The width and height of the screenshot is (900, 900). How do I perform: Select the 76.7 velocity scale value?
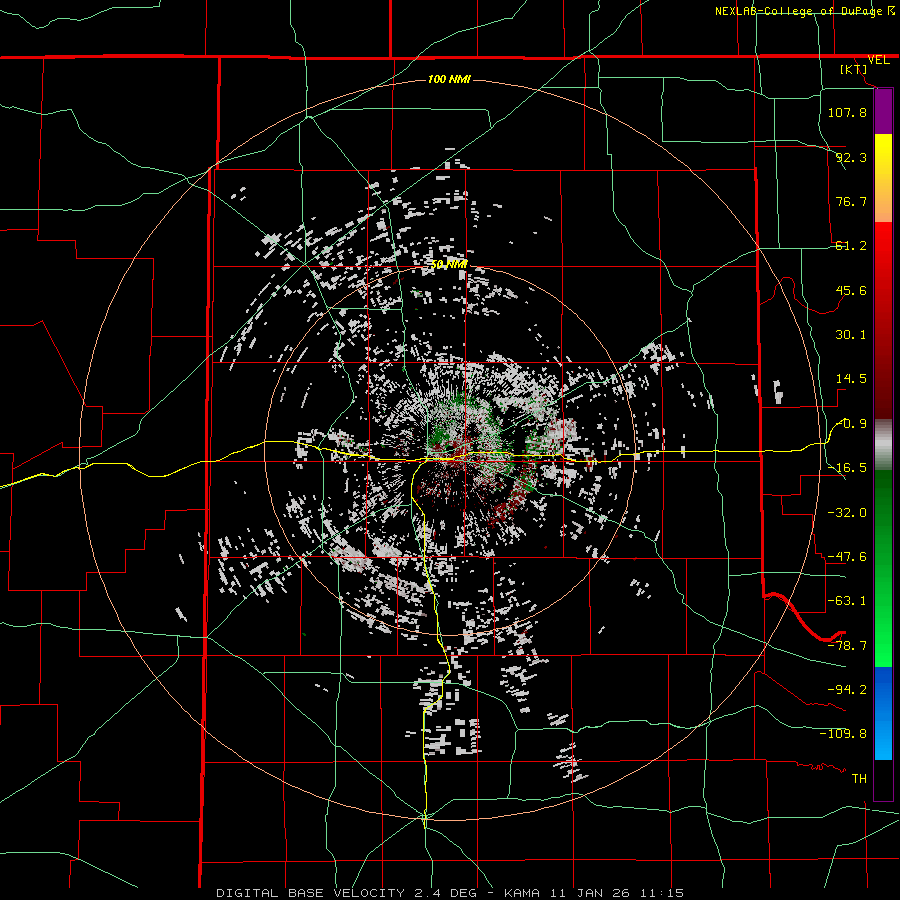coord(851,201)
